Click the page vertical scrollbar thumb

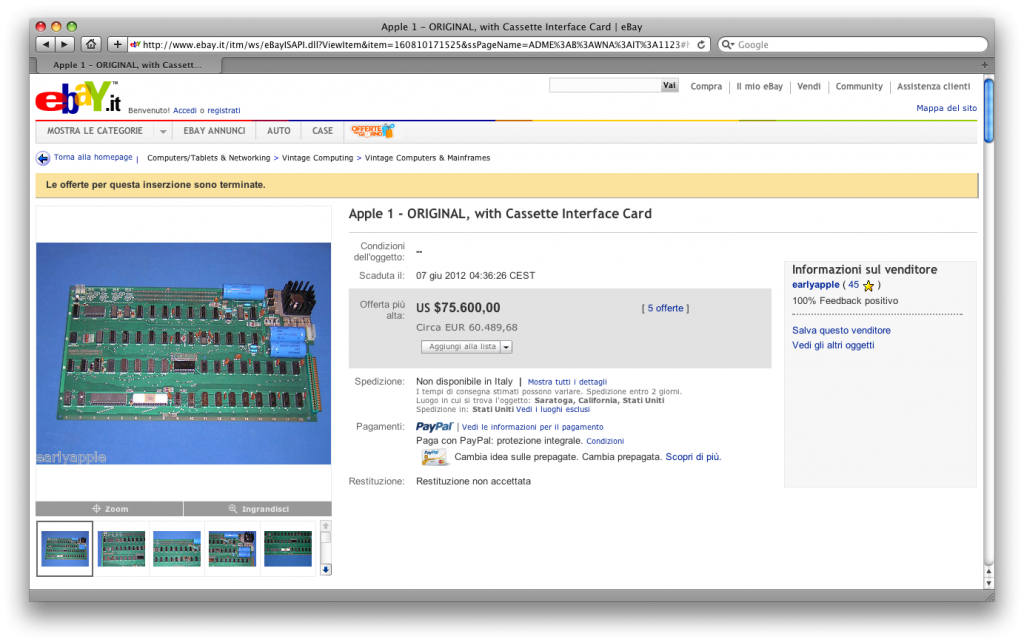[989, 110]
